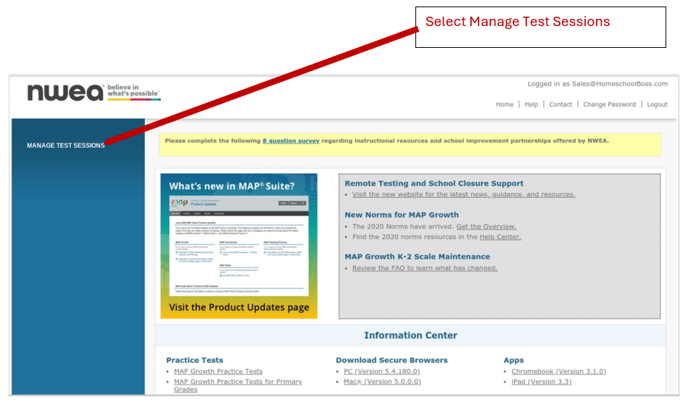Open MAP Growth Practice Tests for Primary Grades

pyautogui.click(x=238, y=385)
